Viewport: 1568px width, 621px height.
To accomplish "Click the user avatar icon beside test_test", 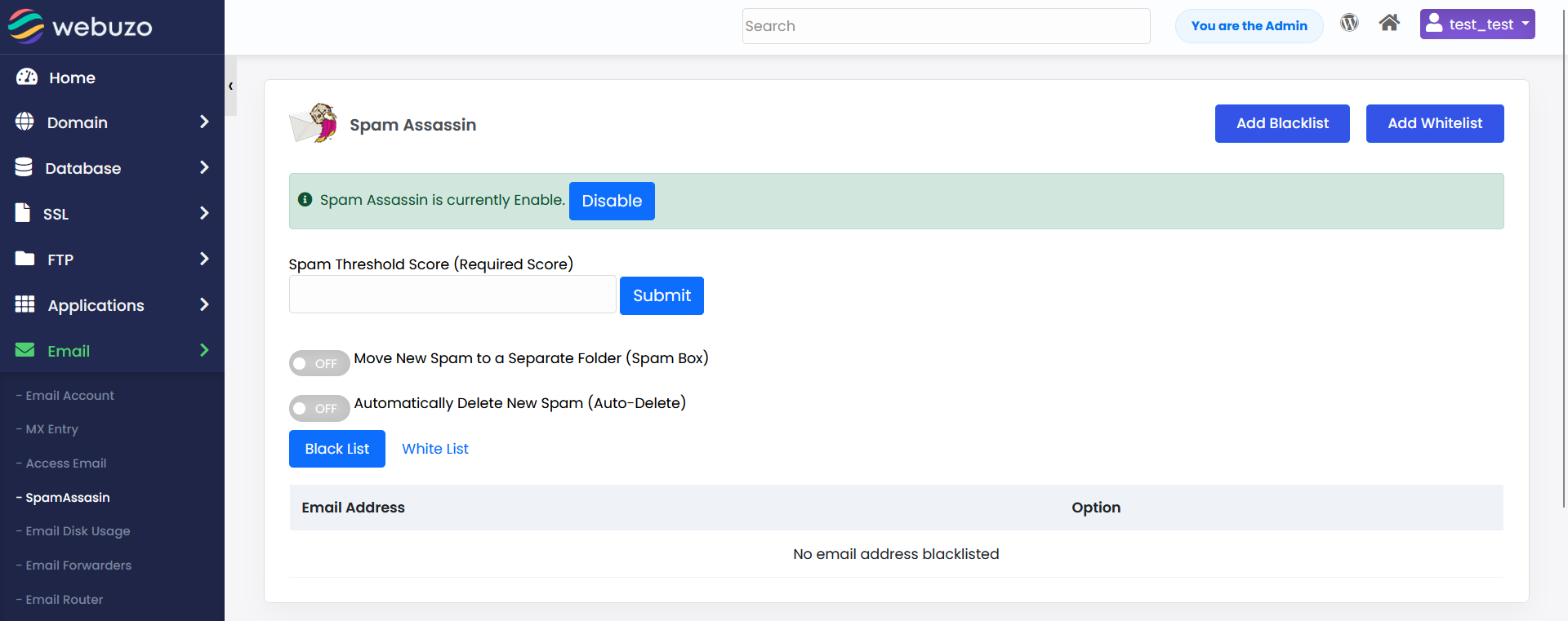I will coord(1434,24).
